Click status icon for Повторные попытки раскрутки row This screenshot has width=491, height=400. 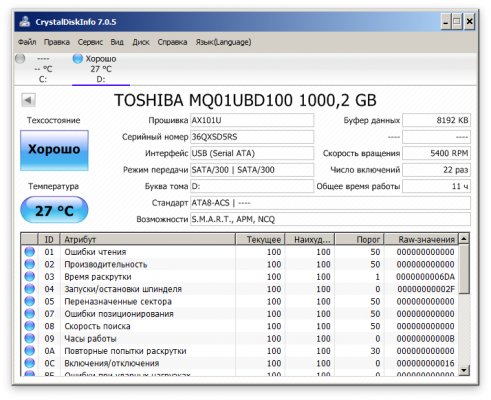click(x=30, y=351)
